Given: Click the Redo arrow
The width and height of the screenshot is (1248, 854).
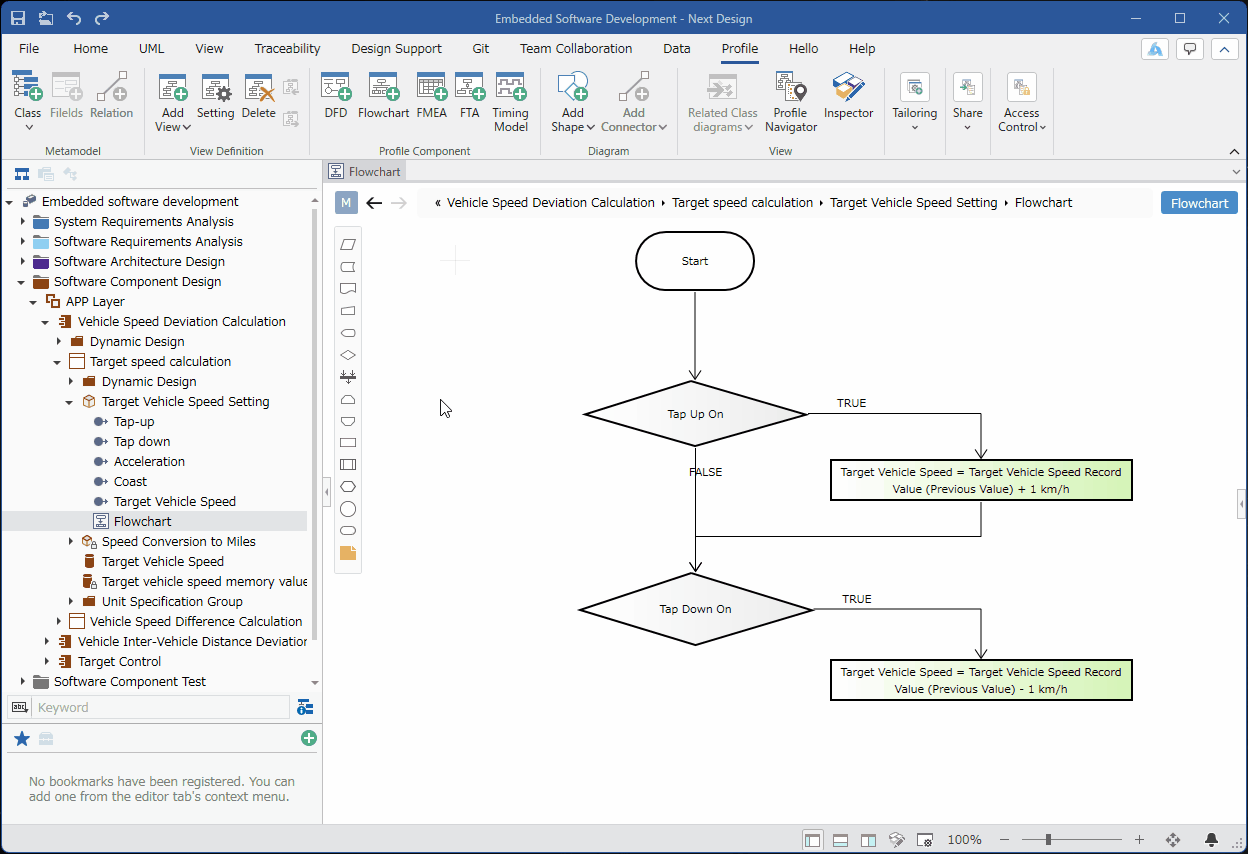Looking at the screenshot, I should tap(102, 18).
